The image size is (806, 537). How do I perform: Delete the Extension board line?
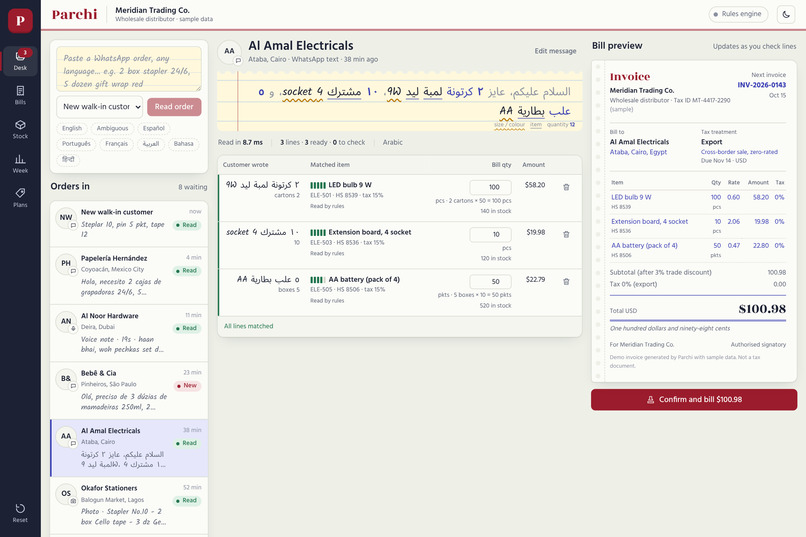click(x=566, y=234)
